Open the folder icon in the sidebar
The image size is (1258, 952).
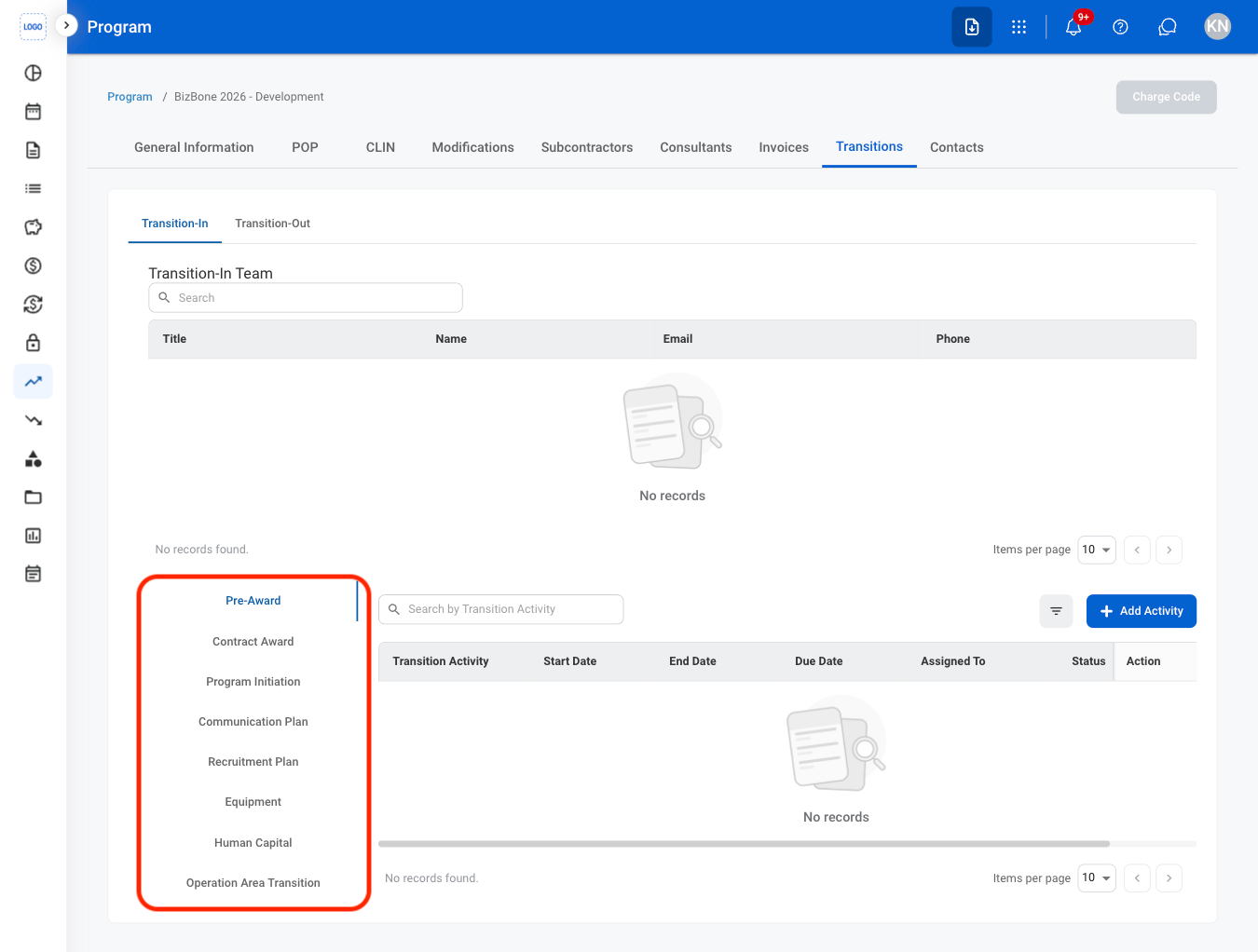[33, 497]
